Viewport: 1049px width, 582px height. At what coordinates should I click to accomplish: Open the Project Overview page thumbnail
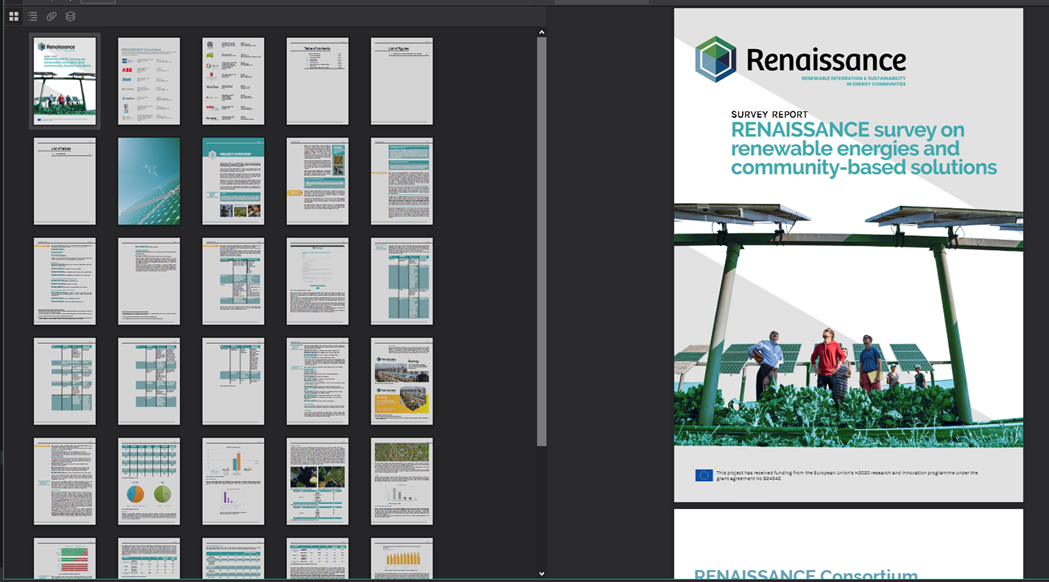[x=233, y=181]
